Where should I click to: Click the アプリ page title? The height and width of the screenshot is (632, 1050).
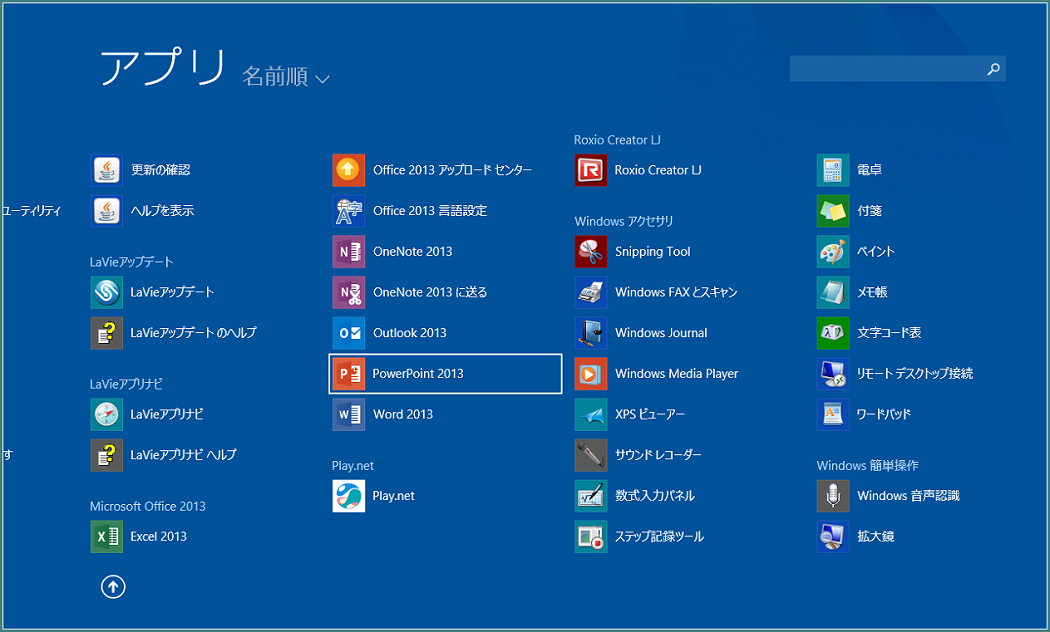click(x=163, y=67)
